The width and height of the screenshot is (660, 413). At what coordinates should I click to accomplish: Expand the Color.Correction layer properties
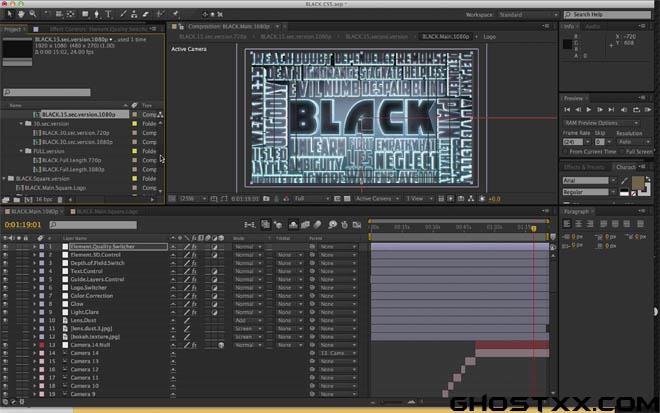[35, 296]
